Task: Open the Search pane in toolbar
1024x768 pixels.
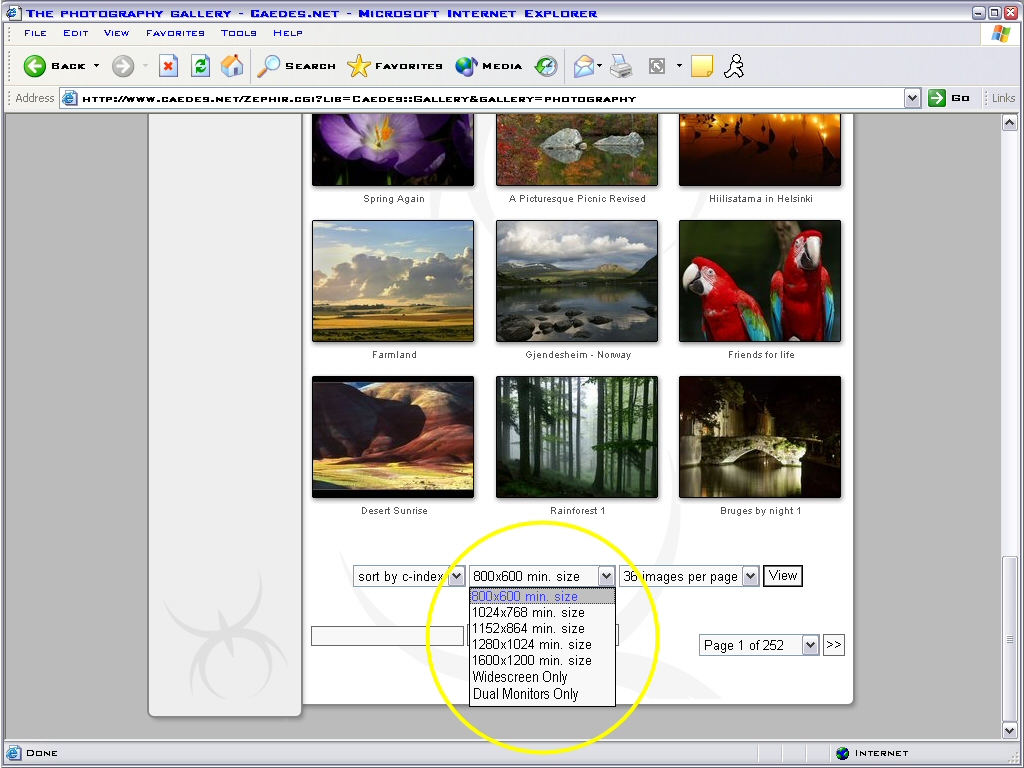Action: point(296,66)
